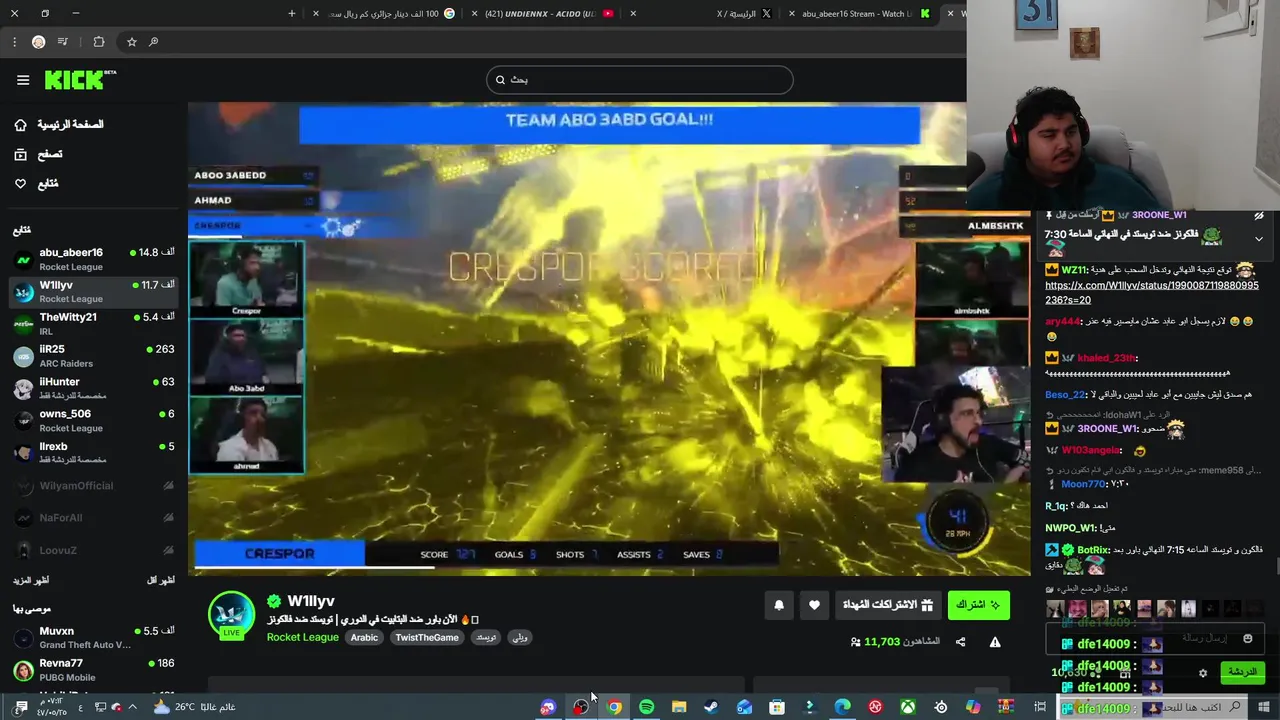Image resolution: width=1280 pixels, height=720 pixels.
Task: Click the share stream icon
Action: [960, 642]
